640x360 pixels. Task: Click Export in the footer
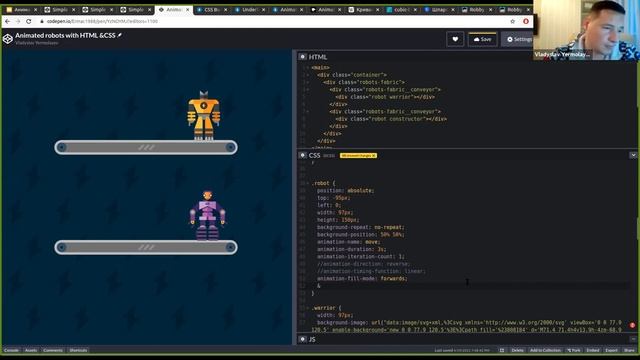(611, 350)
